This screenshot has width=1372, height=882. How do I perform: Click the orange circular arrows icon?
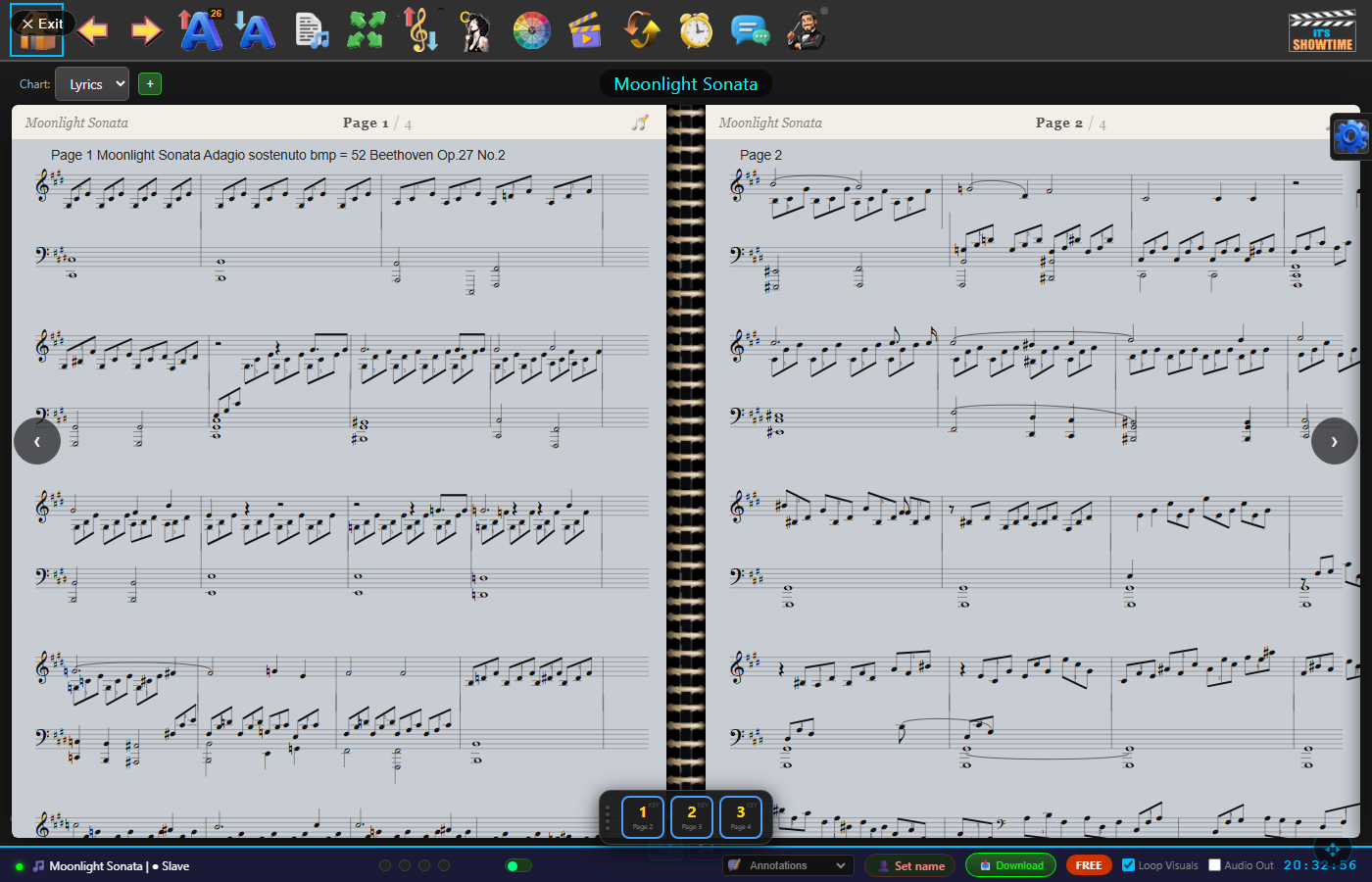(642, 30)
